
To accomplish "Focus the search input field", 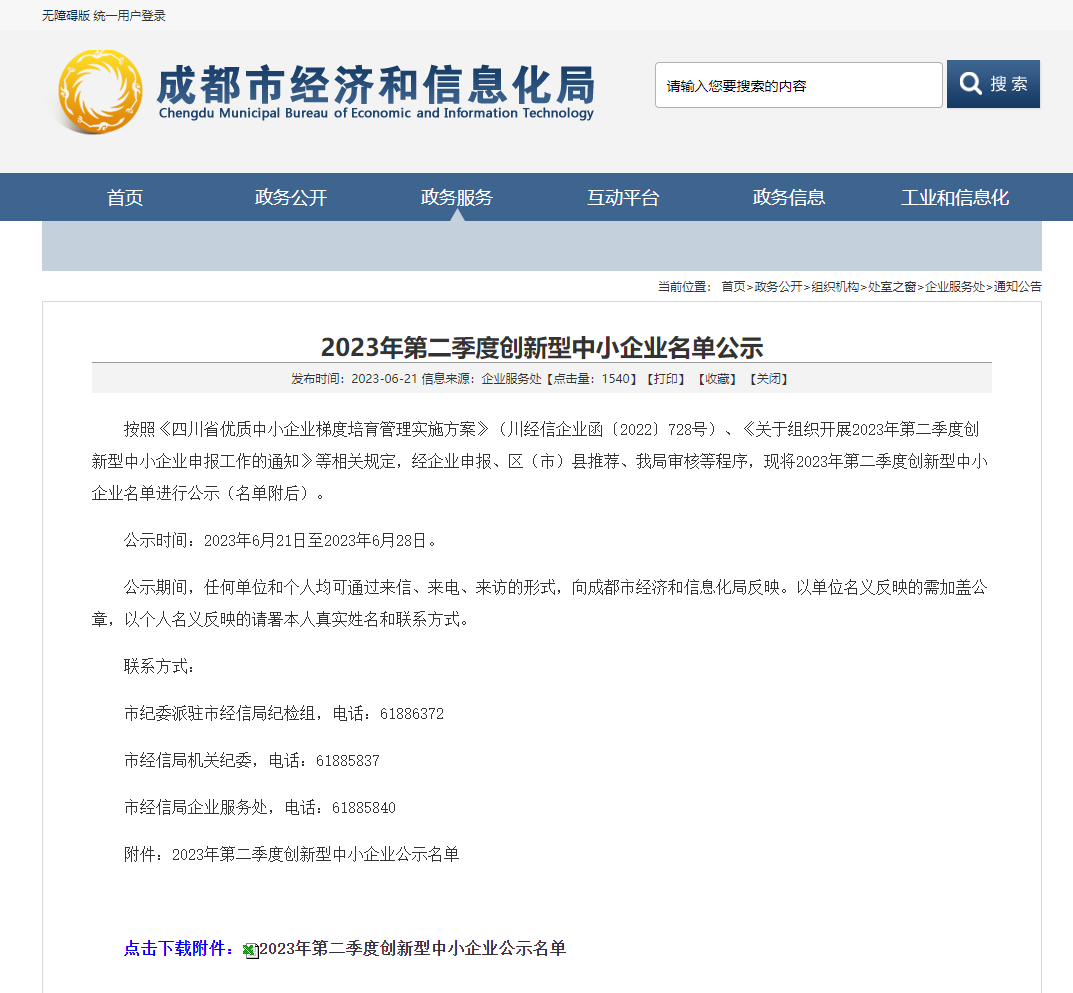I will pyautogui.click(x=799, y=85).
